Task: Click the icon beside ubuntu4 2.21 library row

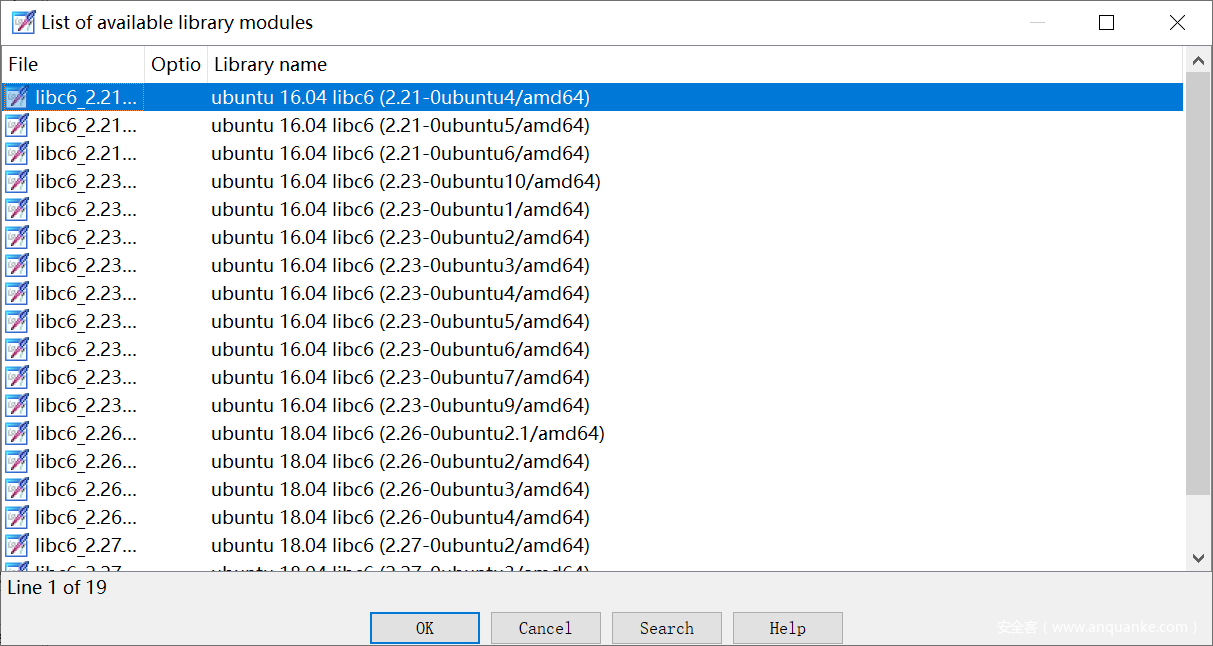Action: 17,97
